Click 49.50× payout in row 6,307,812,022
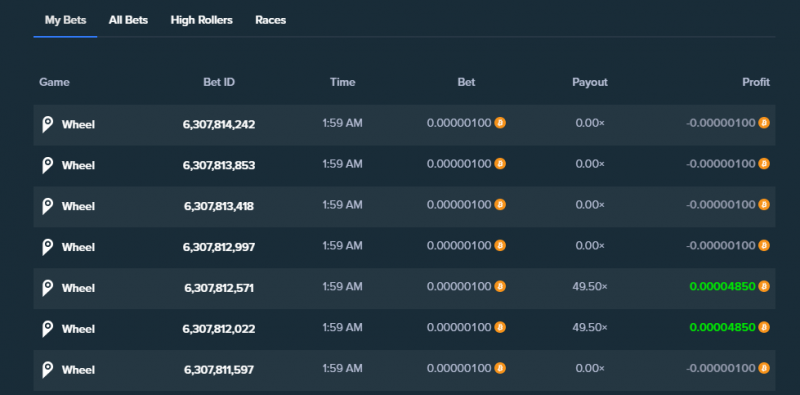The width and height of the screenshot is (800, 395). [x=590, y=327]
